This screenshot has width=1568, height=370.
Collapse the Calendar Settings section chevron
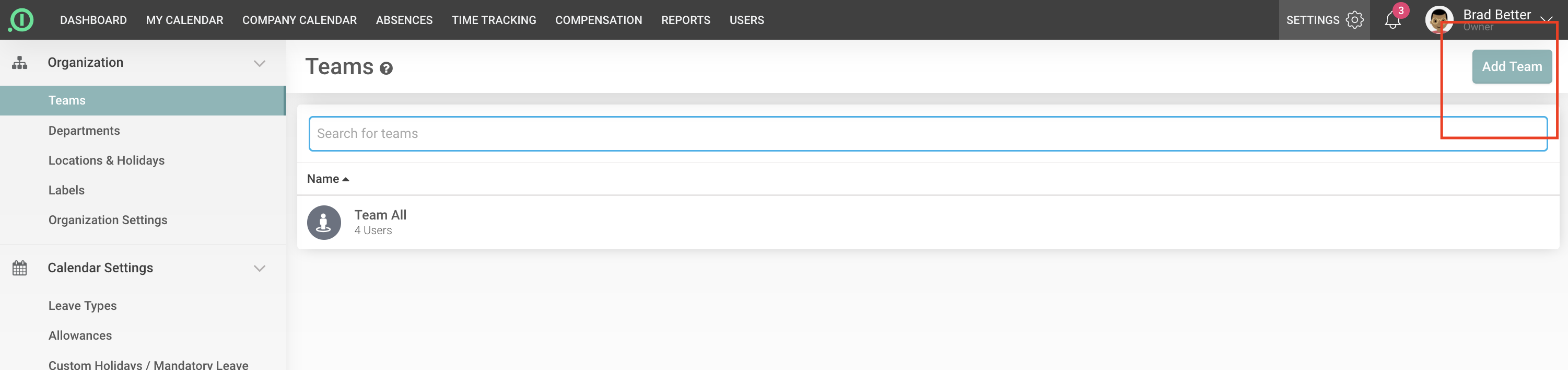259,269
